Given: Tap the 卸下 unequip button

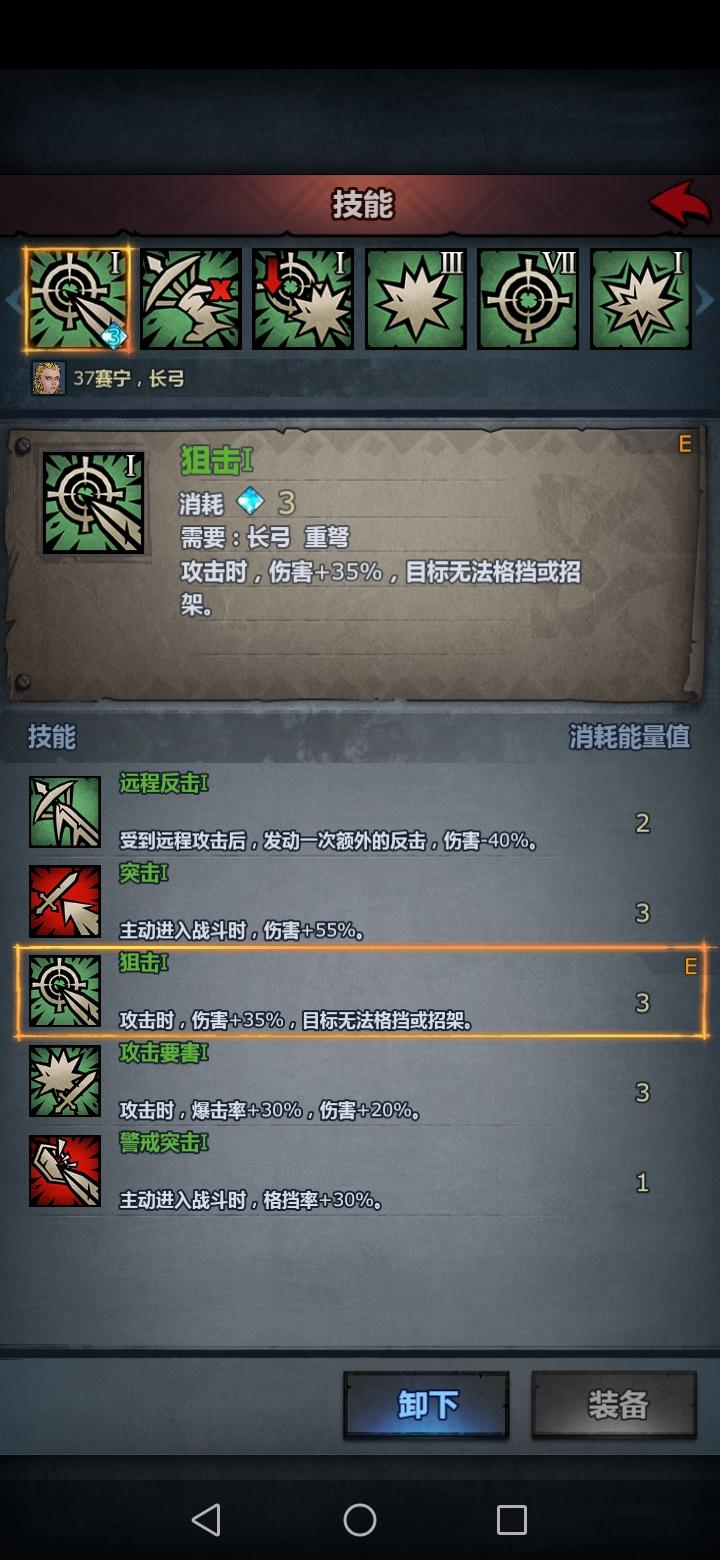Looking at the screenshot, I should [427, 1405].
